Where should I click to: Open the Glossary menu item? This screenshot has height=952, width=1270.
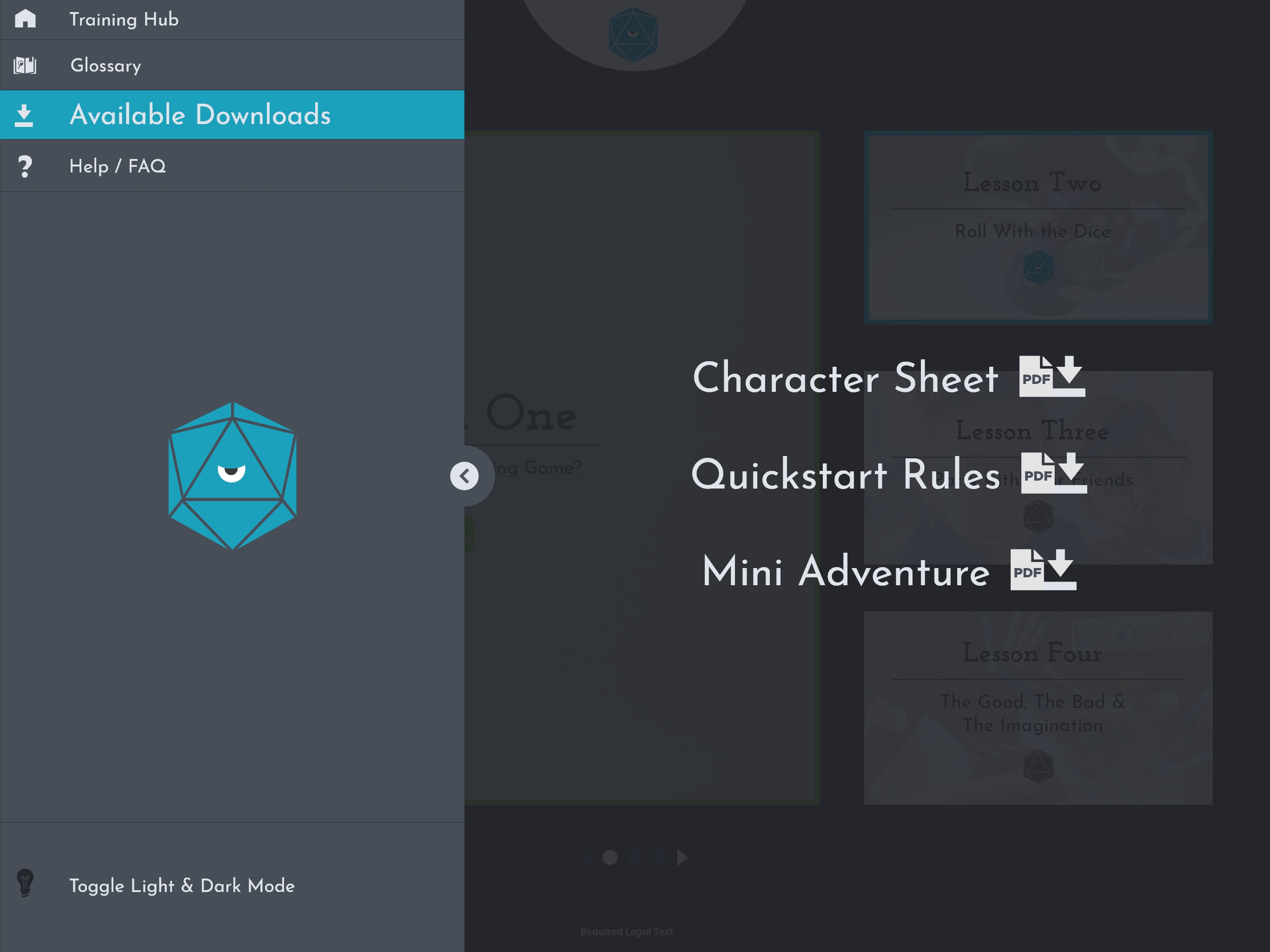(x=106, y=66)
